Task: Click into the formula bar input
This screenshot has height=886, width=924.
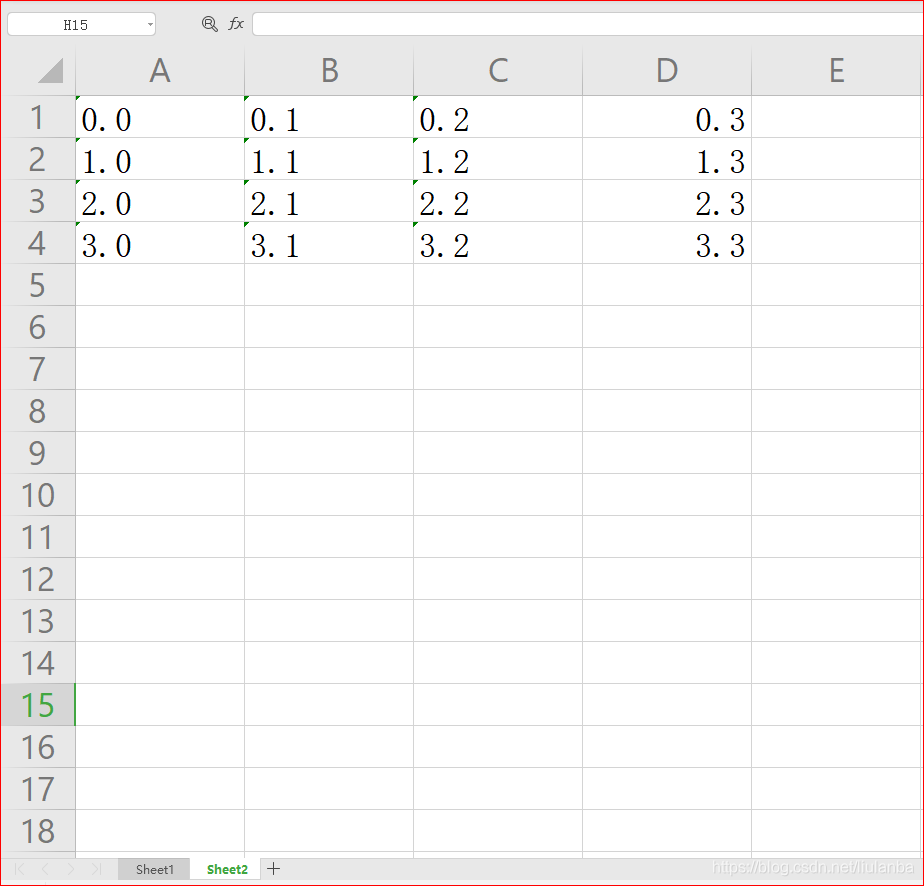Action: coord(588,24)
